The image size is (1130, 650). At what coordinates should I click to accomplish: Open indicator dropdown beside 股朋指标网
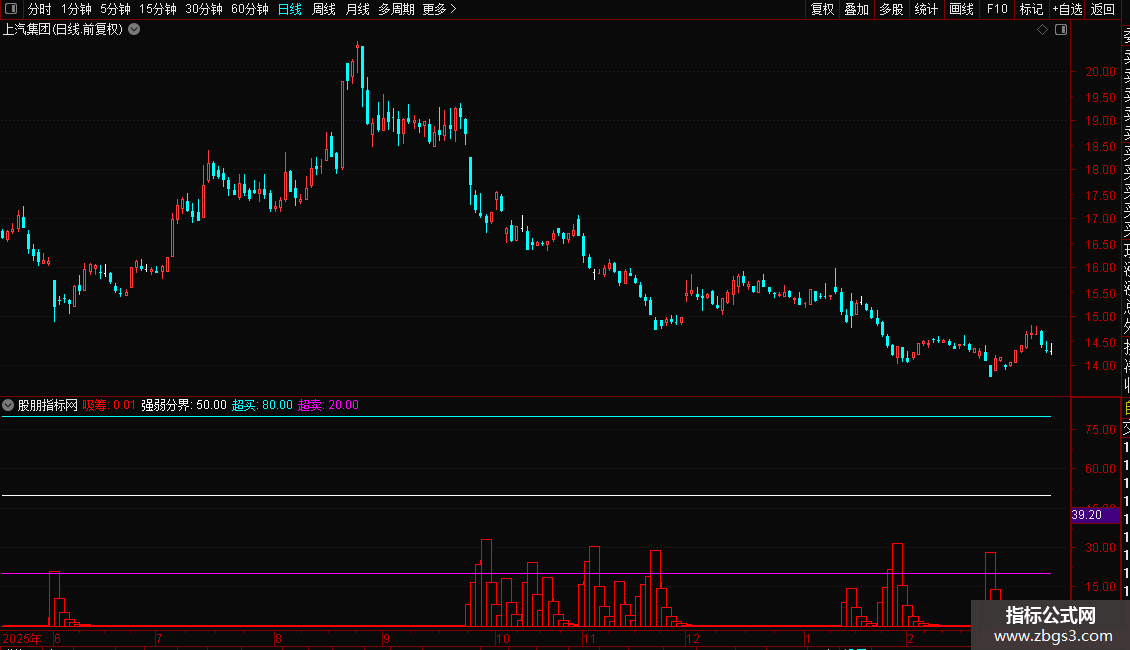[8, 405]
